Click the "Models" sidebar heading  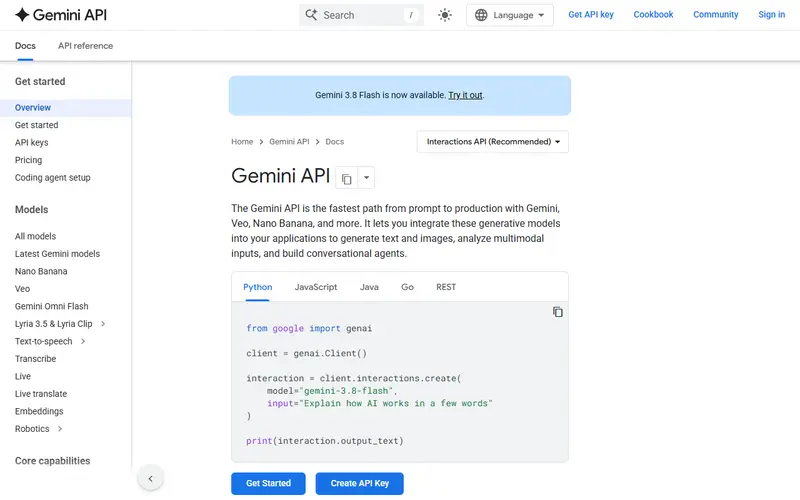[32, 210]
